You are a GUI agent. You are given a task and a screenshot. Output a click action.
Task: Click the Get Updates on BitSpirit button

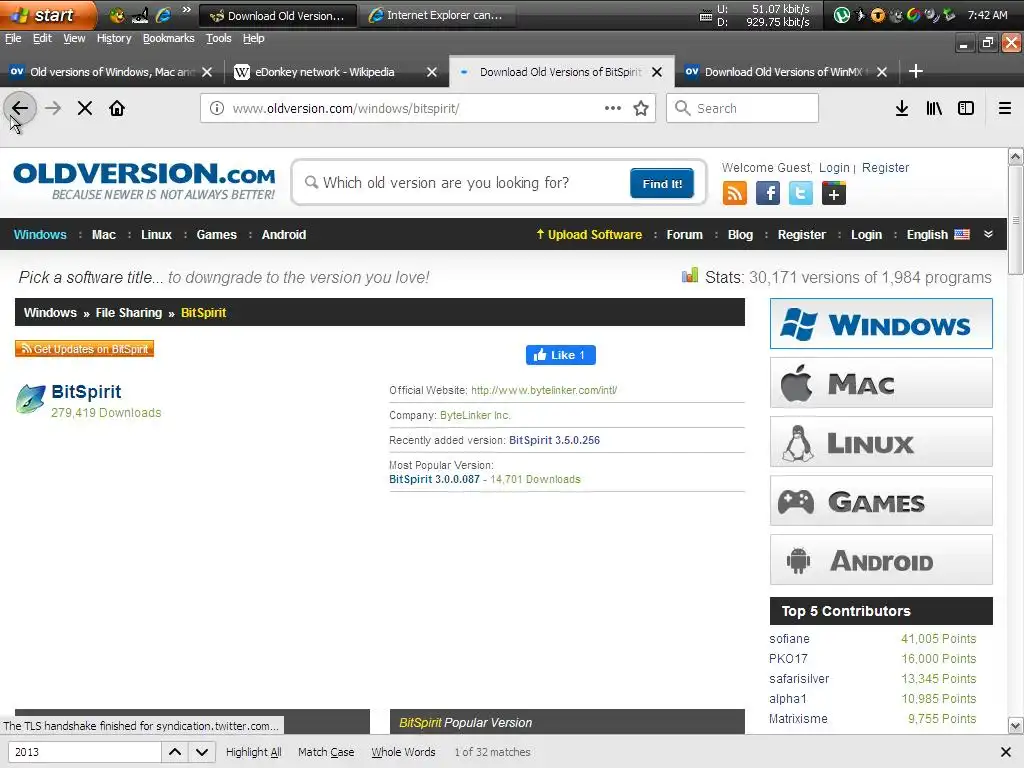point(84,349)
